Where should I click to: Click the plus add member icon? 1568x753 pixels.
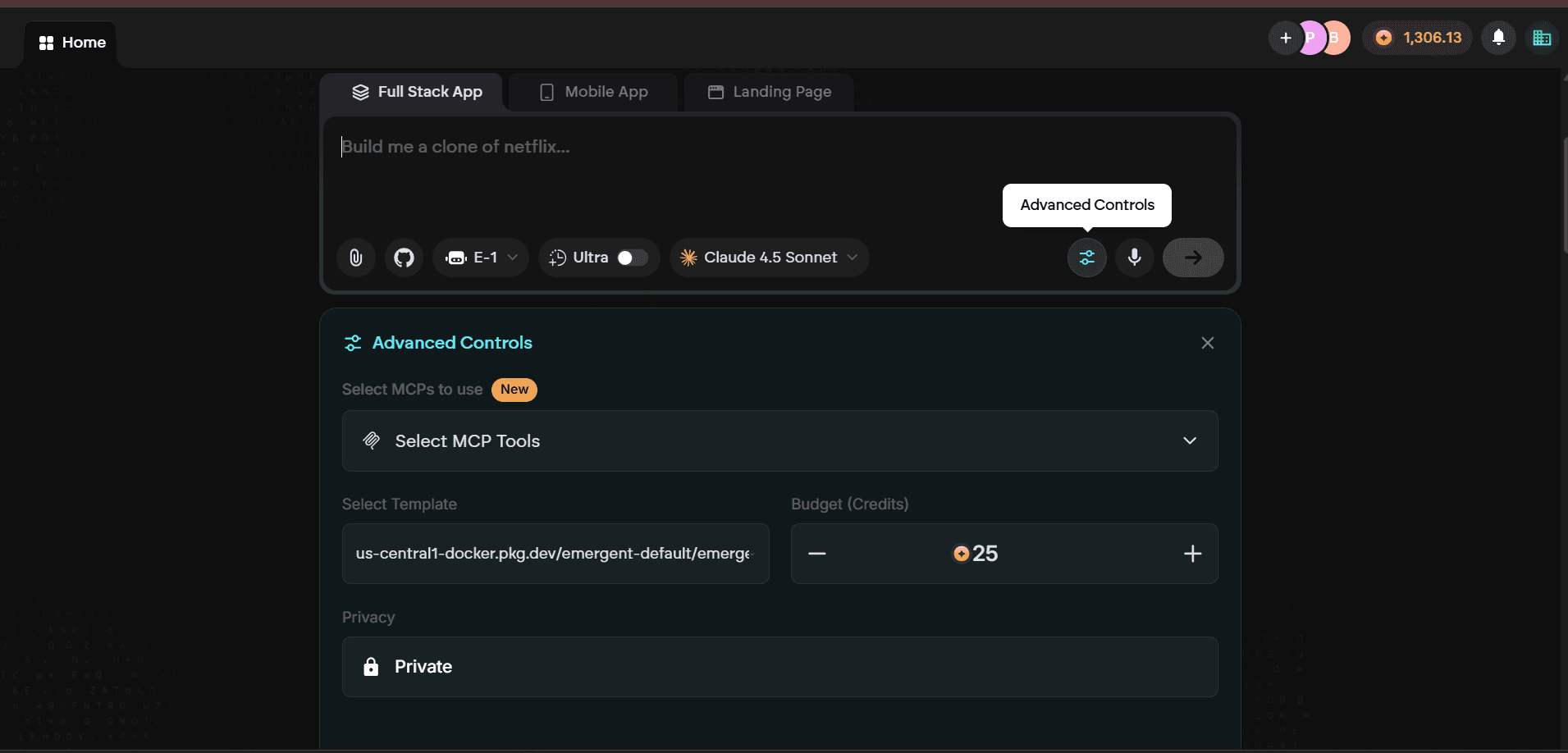pyautogui.click(x=1286, y=38)
